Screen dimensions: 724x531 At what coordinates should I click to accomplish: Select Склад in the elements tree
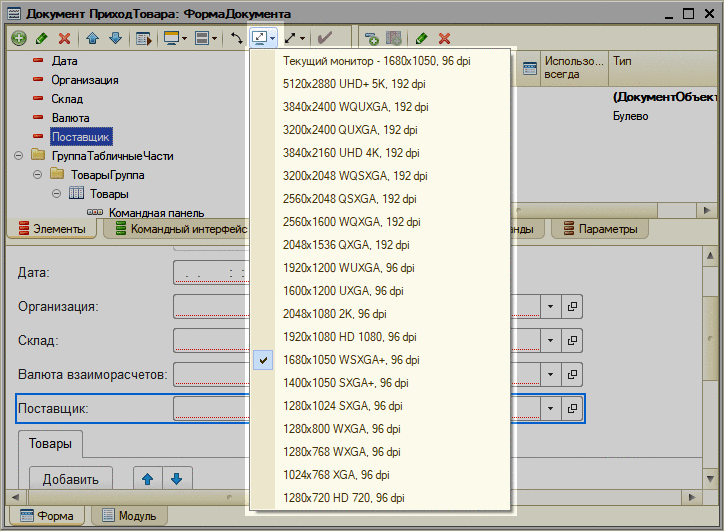click(x=67, y=99)
